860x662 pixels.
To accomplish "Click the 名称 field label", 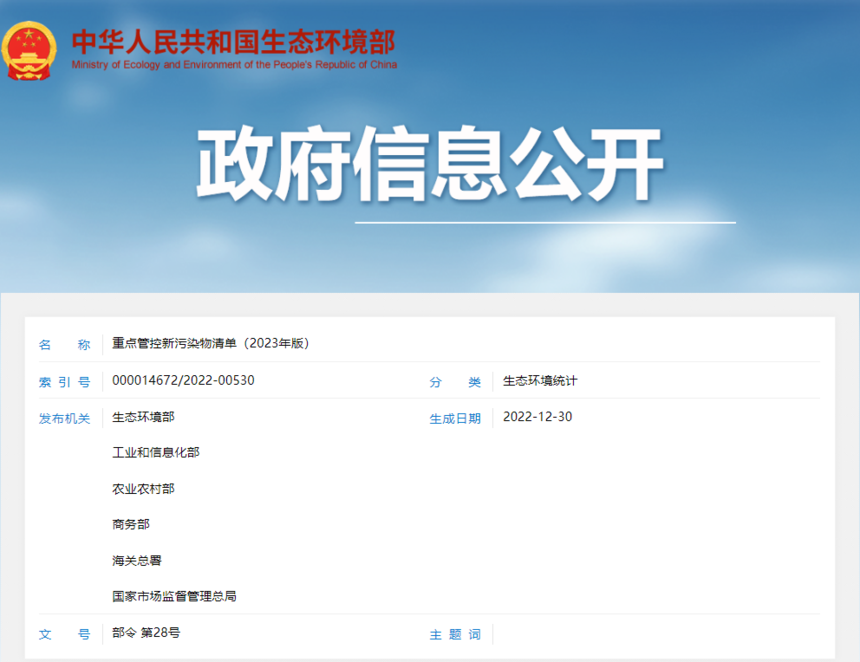I will pyautogui.click(x=64, y=345).
